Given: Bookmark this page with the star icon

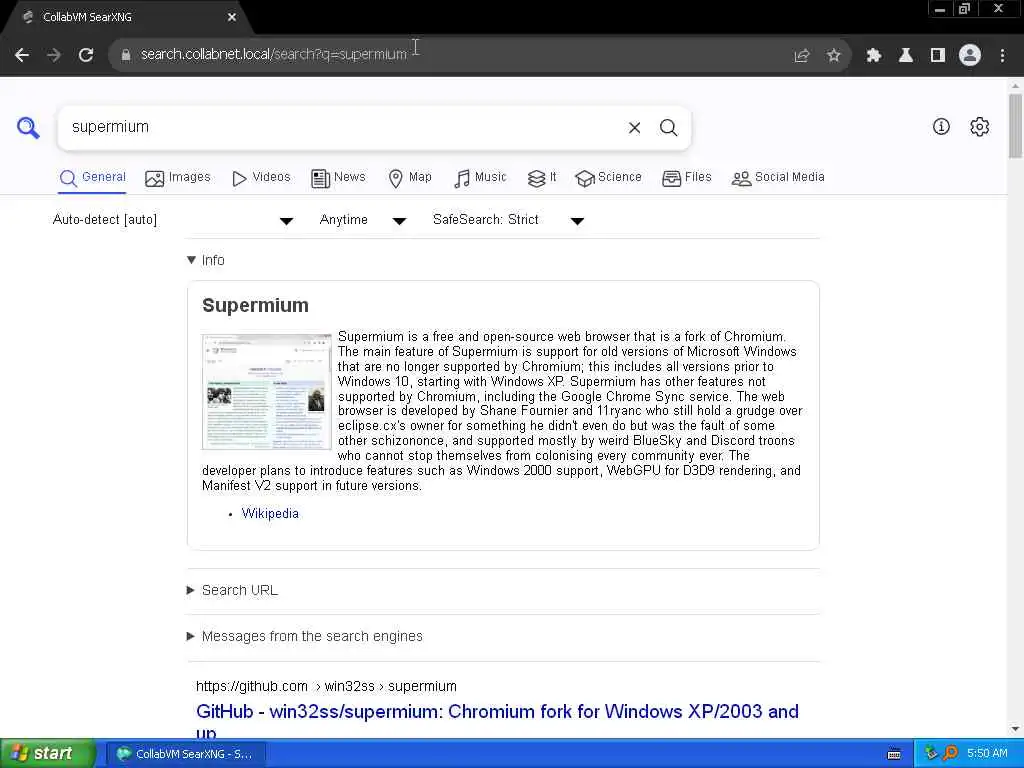Looking at the screenshot, I should (x=834, y=56).
